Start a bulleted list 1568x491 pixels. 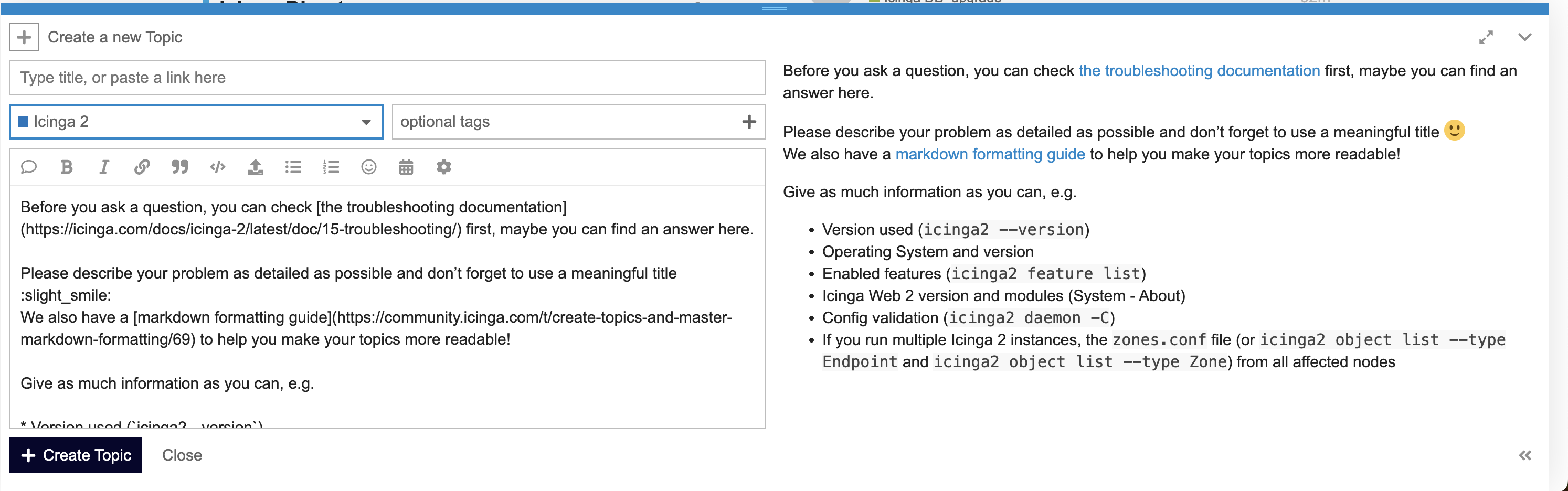(293, 167)
